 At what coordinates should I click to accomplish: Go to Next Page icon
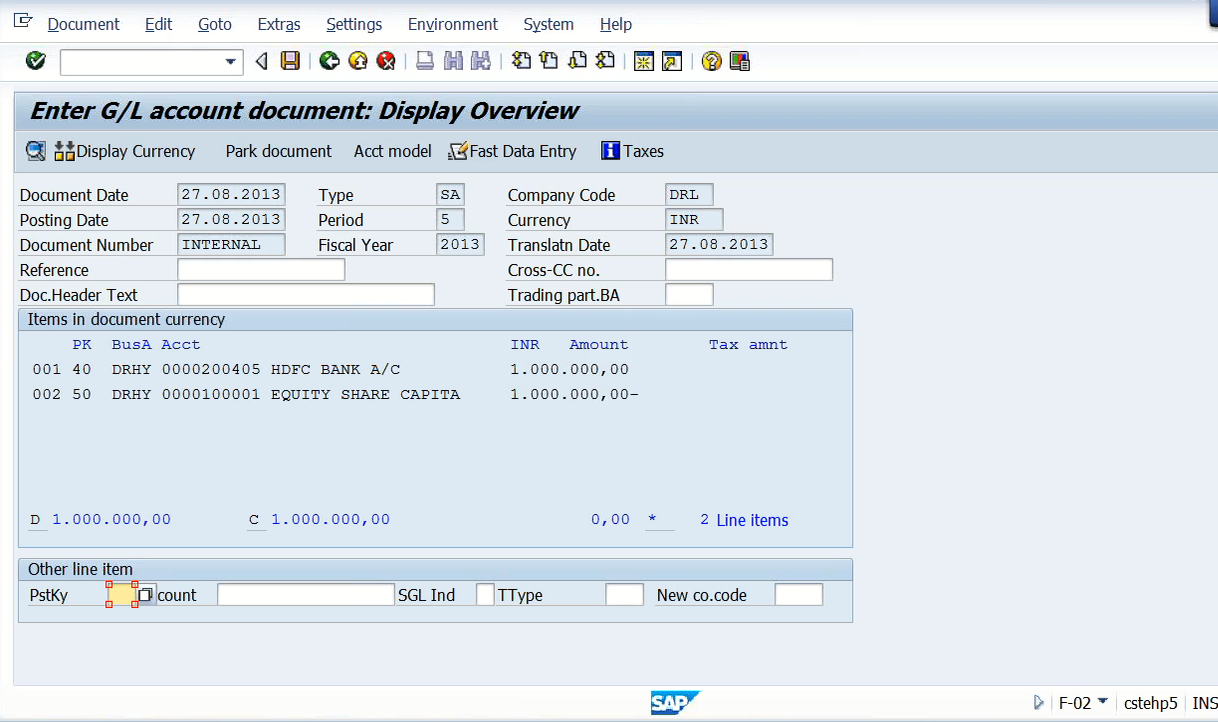(577, 61)
